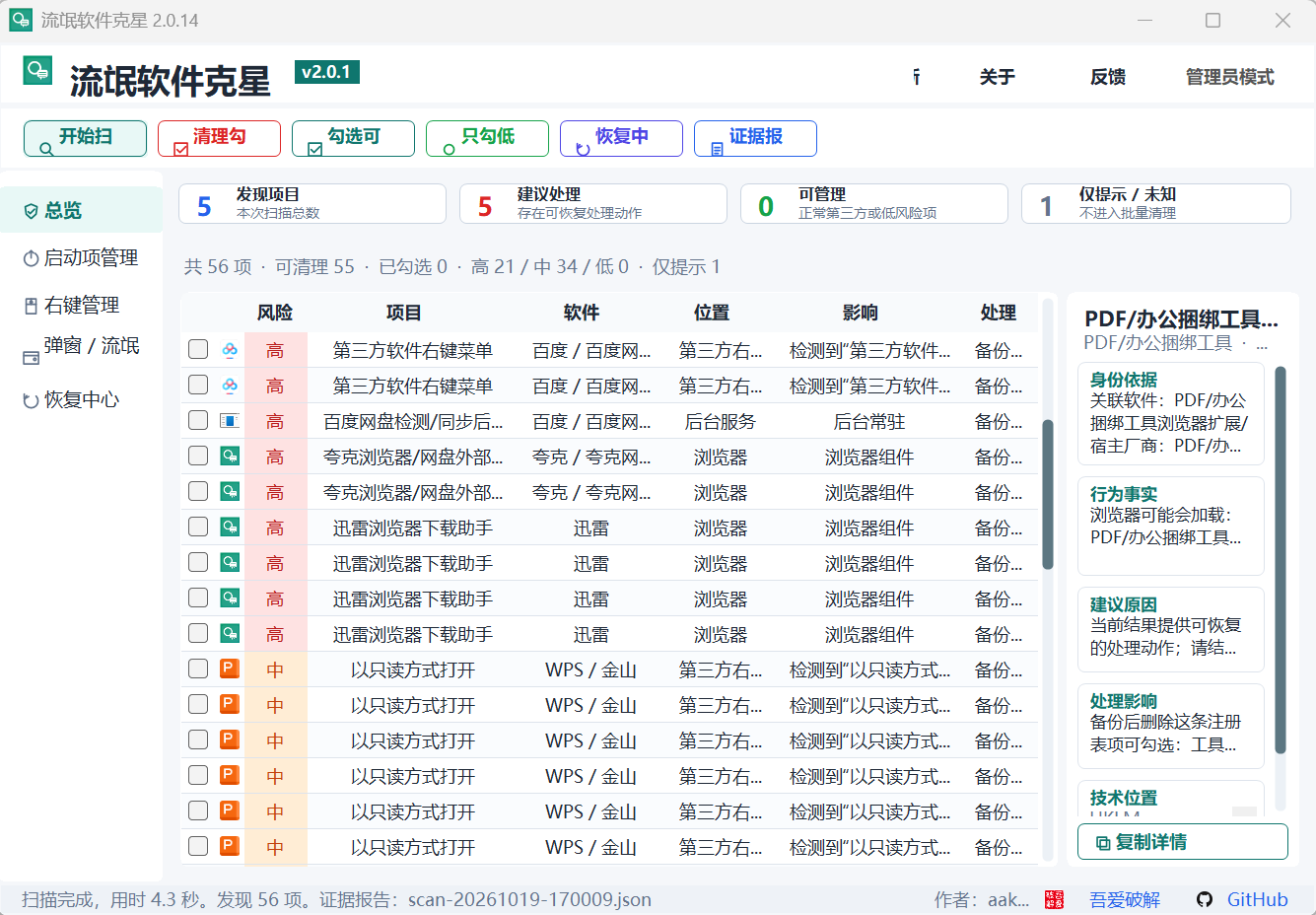Image resolution: width=1316 pixels, height=915 pixels.
Task: Click the 影响 column header
Action: tap(861, 313)
